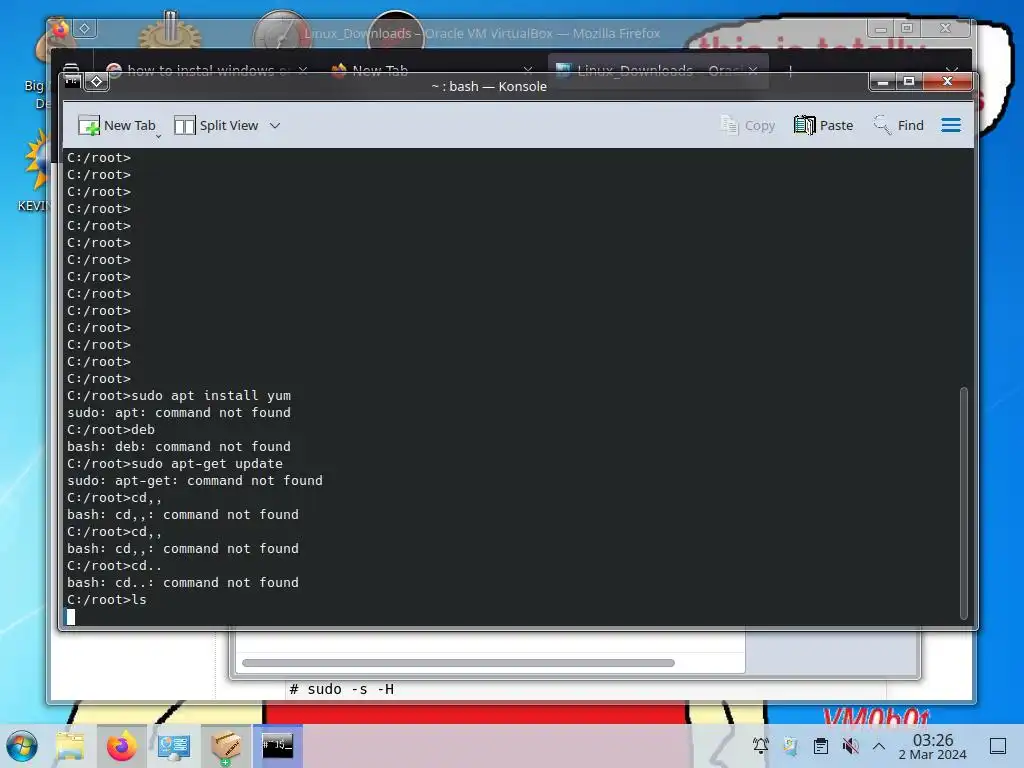
Task: Expand the Split View chevron menu
Action: [275, 125]
